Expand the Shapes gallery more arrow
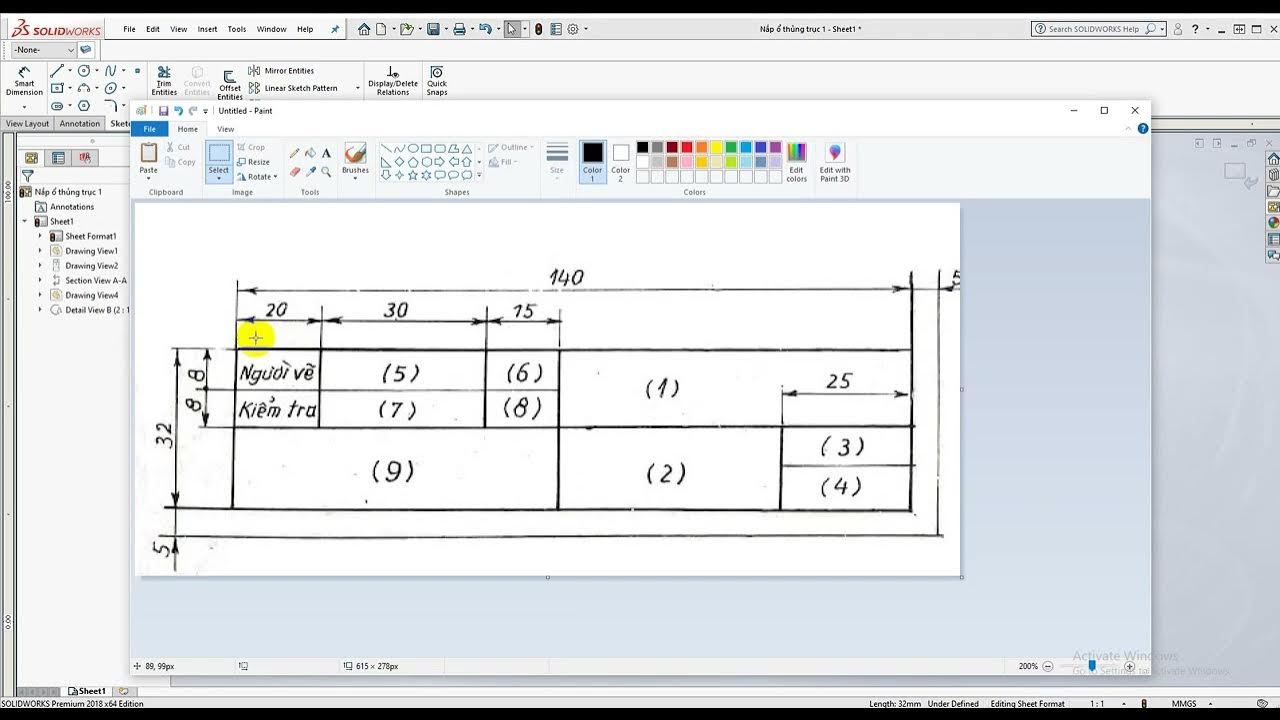Screen dimensions: 1280x720 coord(479,176)
